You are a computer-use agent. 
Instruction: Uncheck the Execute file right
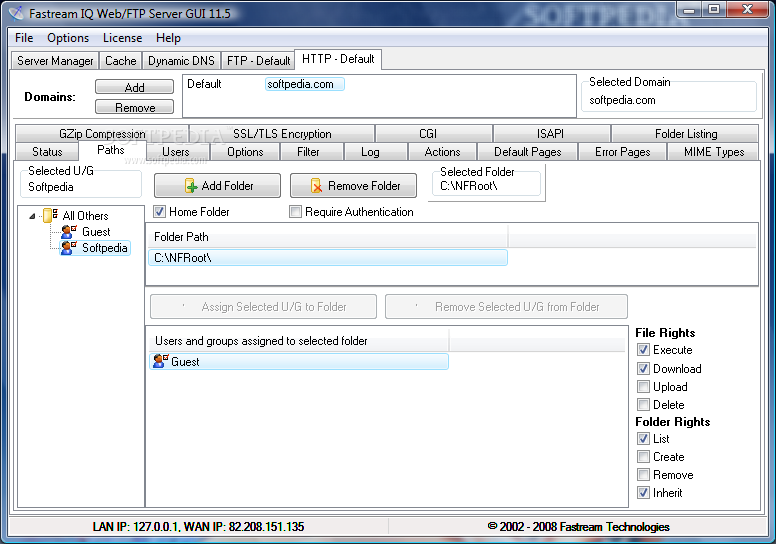[643, 350]
